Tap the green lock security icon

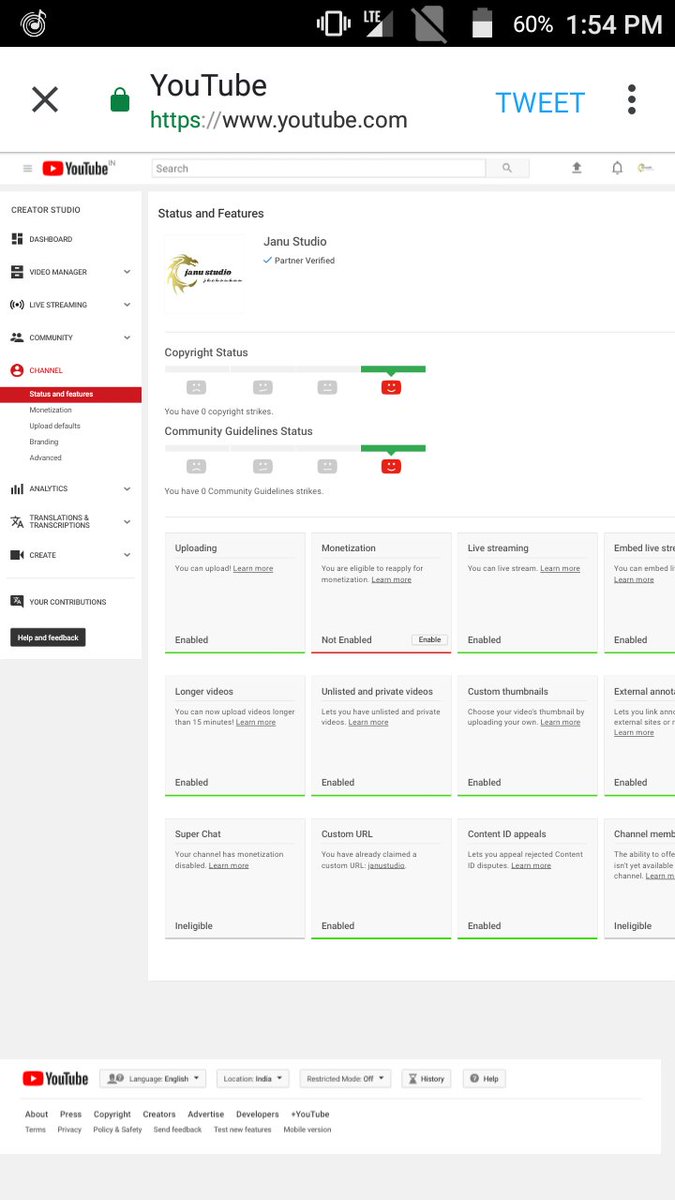click(x=120, y=100)
